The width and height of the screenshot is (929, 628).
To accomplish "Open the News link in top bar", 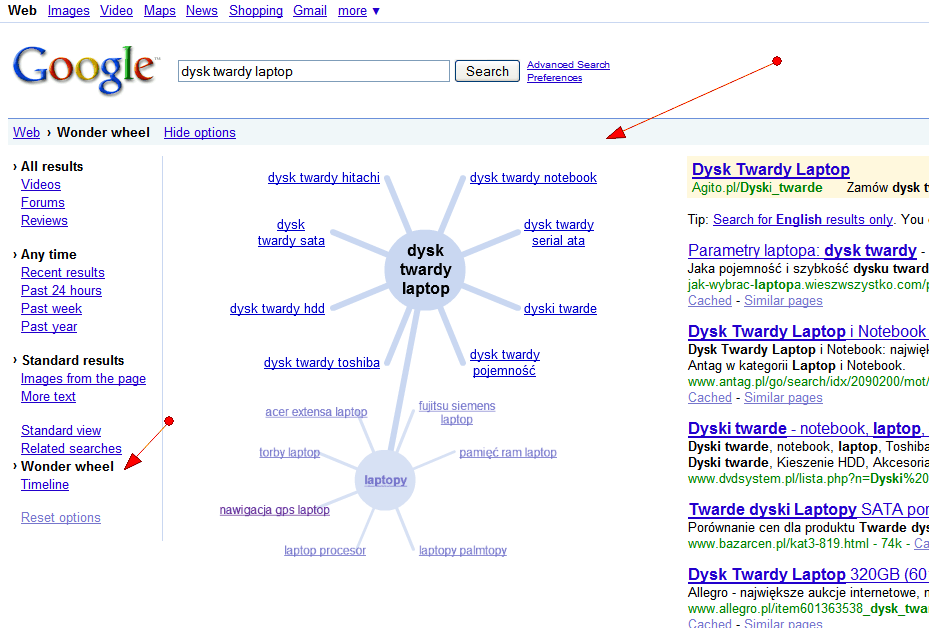I will pyautogui.click(x=201, y=11).
